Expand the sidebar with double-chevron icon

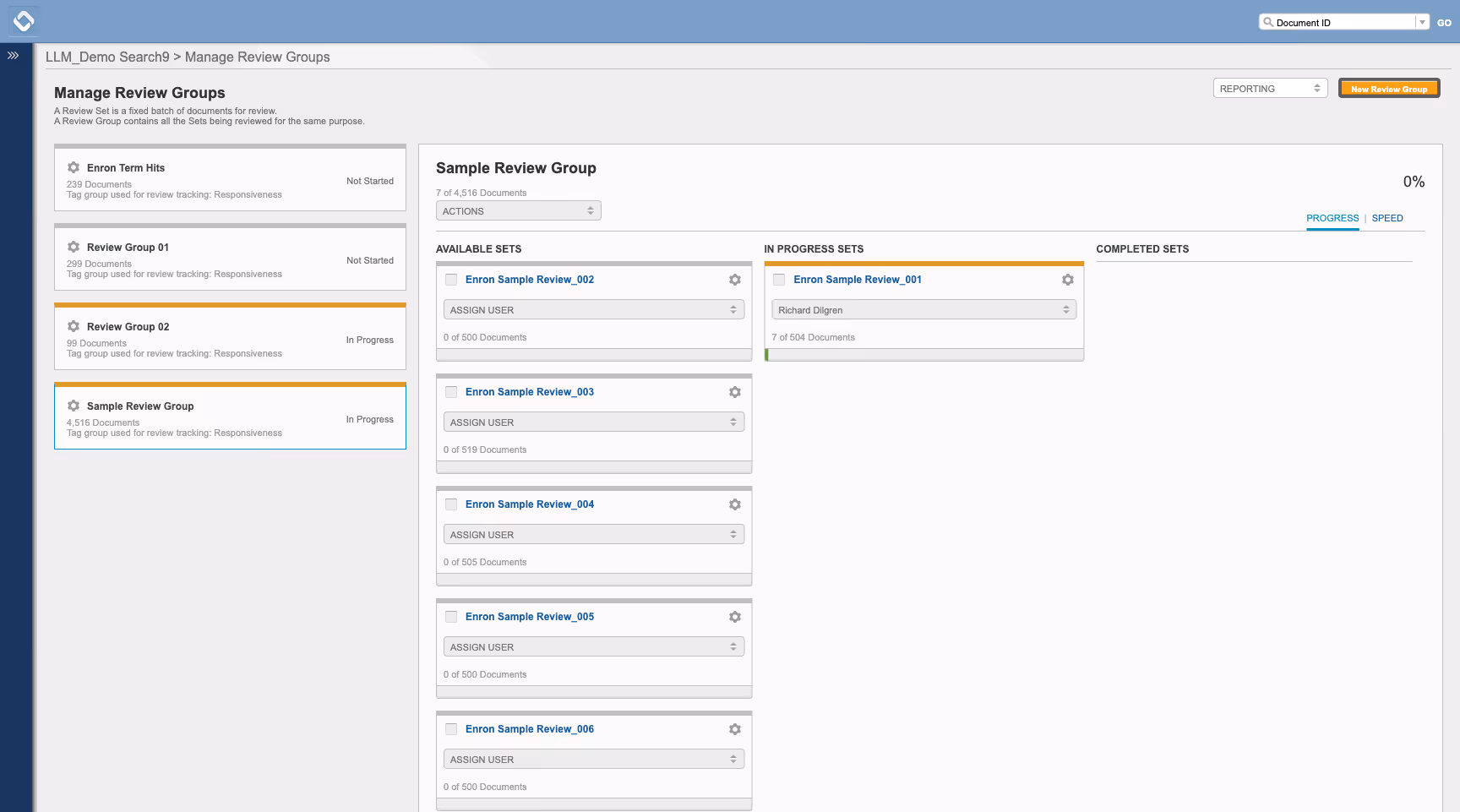(x=13, y=56)
